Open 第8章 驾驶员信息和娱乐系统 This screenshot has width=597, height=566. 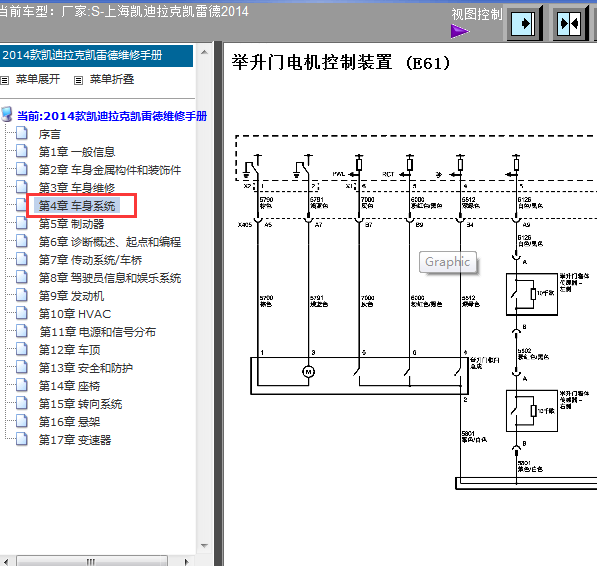110,278
